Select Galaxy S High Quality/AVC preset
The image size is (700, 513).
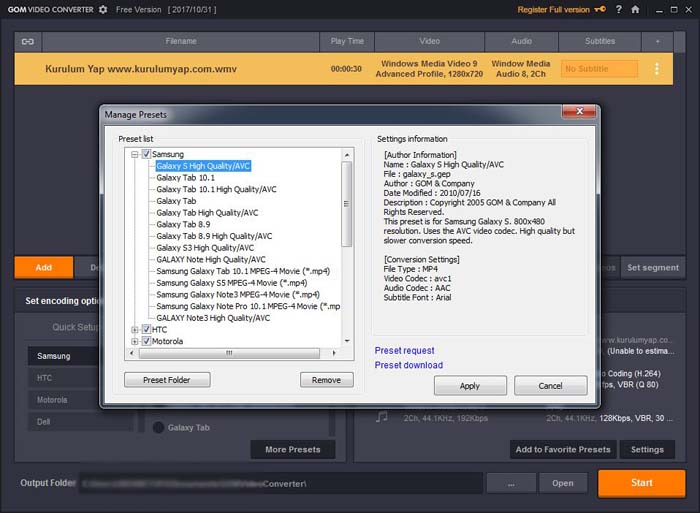pyautogui.click(x=203, y=166)
